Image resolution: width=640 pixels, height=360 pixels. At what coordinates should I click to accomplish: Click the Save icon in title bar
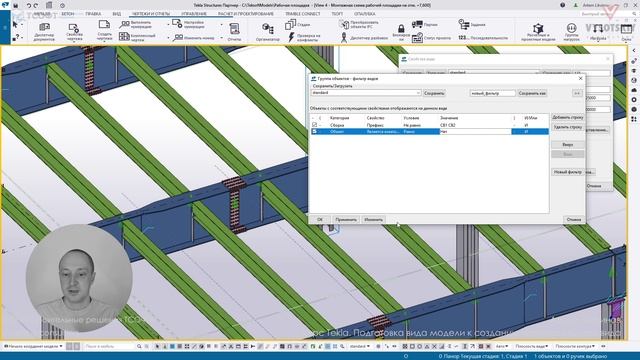[x=16, y=5]
